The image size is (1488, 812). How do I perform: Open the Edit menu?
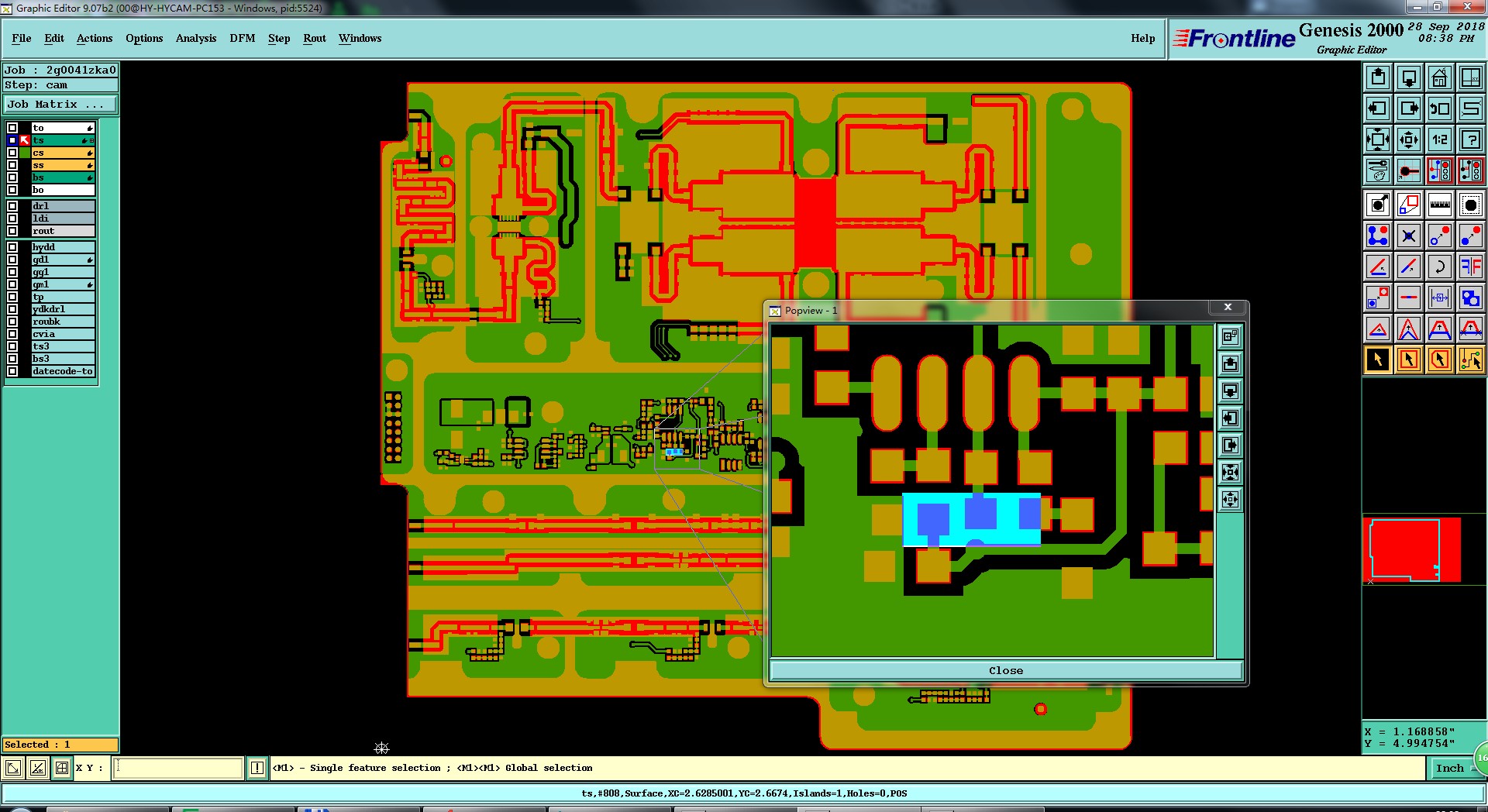(x=54, y=38)
